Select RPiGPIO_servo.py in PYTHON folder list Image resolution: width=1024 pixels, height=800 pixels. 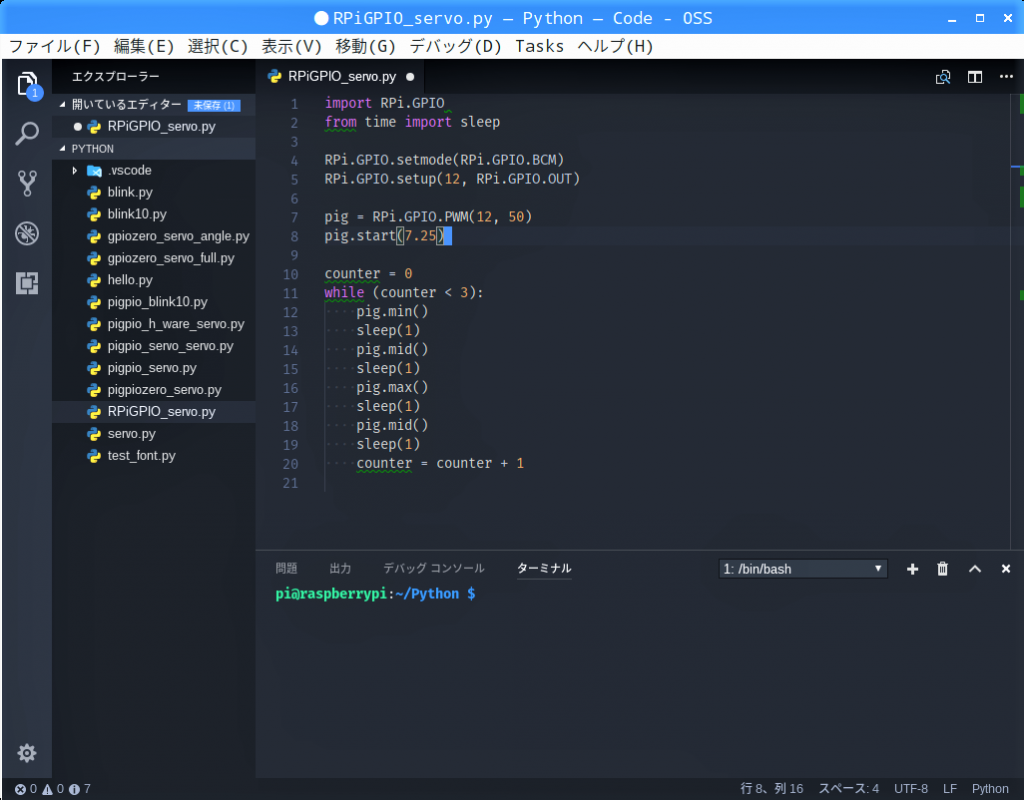[153, 412]
